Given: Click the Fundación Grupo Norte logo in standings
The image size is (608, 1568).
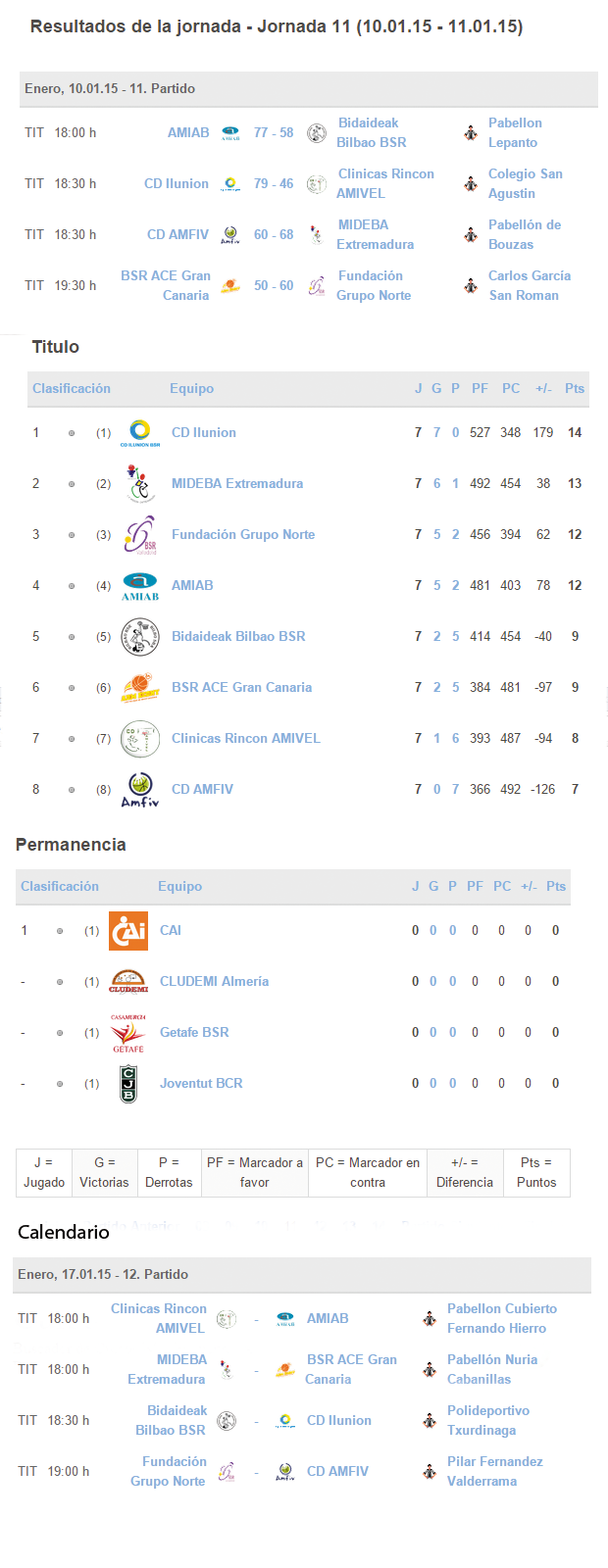Looking at the screenshot, I should coord(140,535).
